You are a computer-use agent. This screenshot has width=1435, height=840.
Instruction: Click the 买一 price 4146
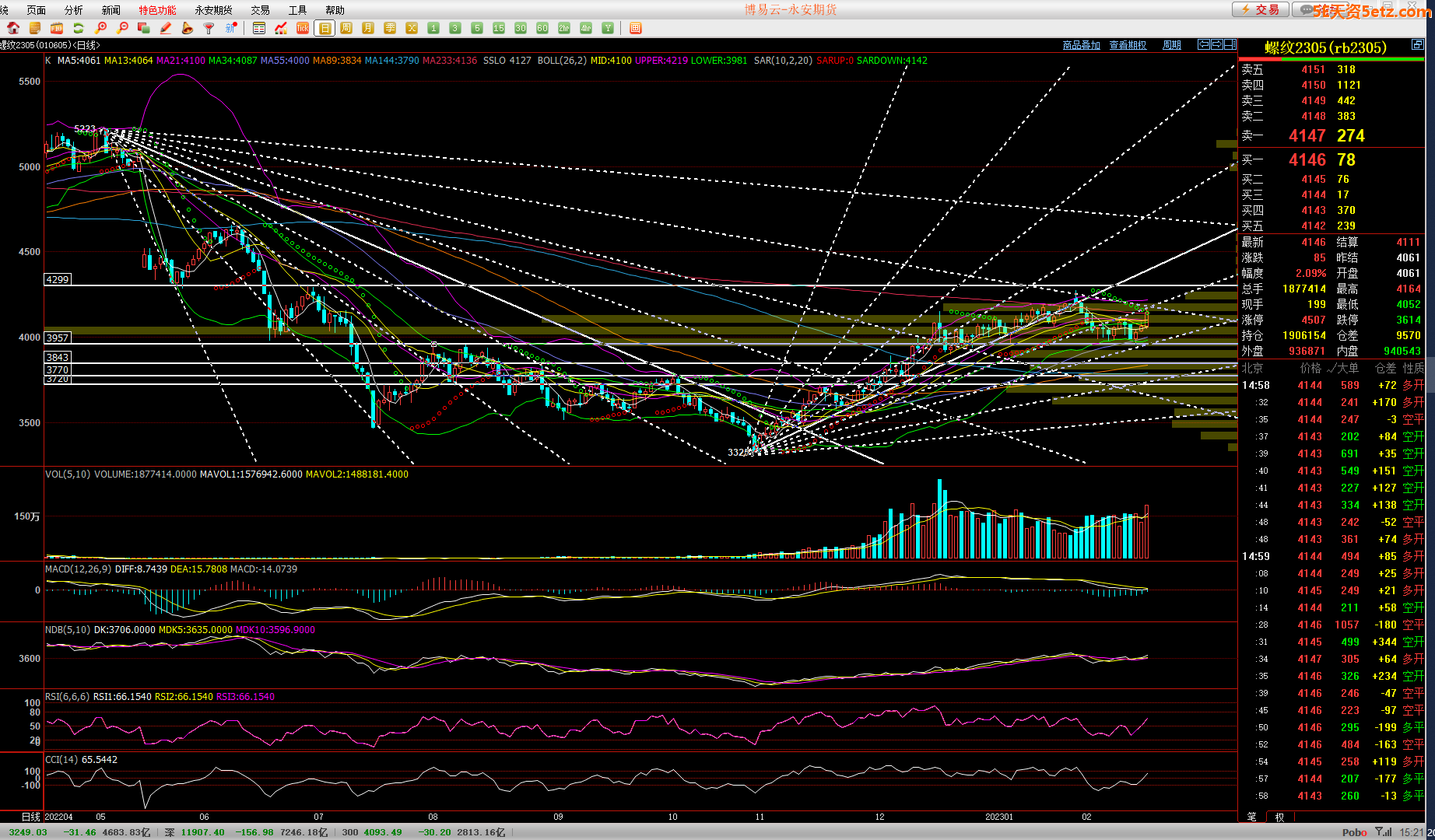[1307, 159]
